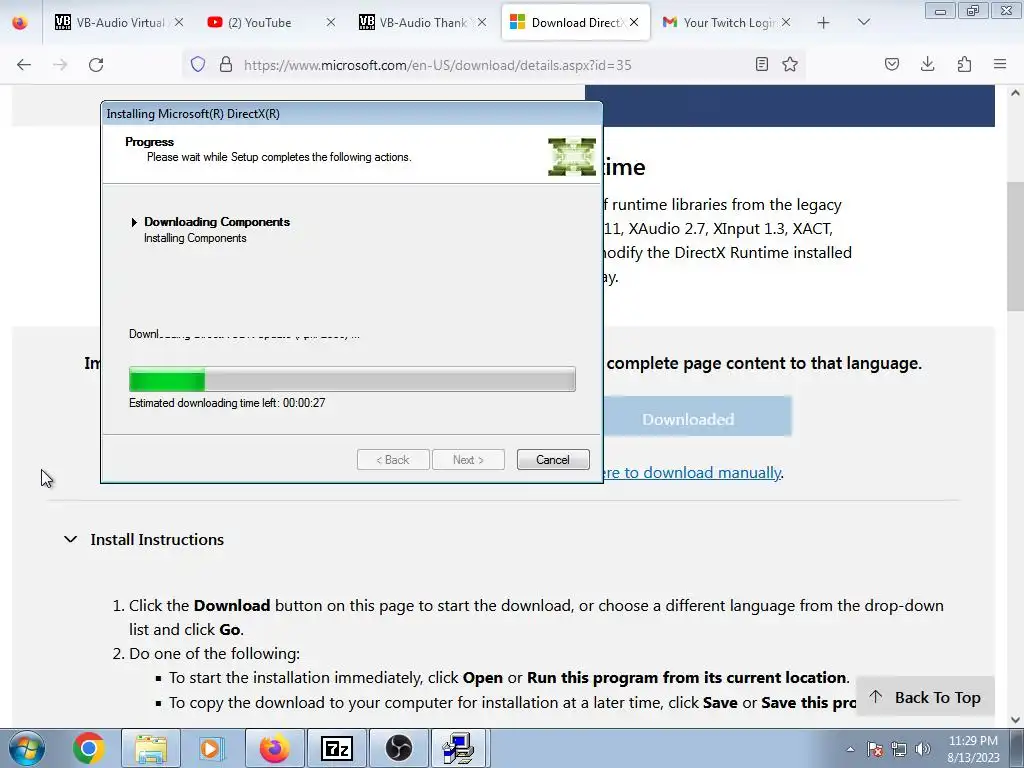Switch to the DirectX setup taskbar icon
The width and height of the screenshot is (1024, 768).
point(458,748)
